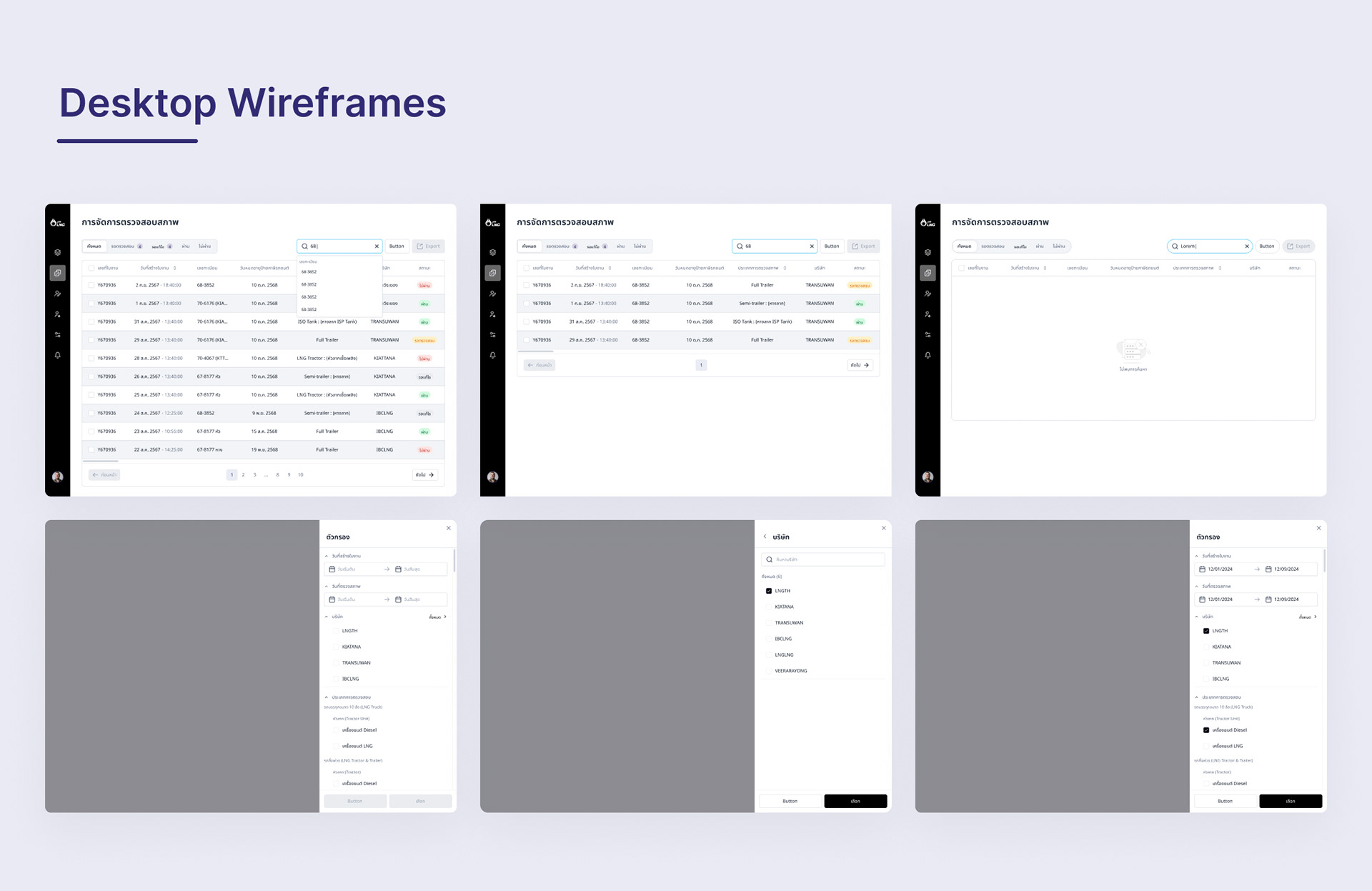The height and width of the screenshot is (891, 1372).
Task: Check the LNGLNG company checkbox
Action: click(769, 654)
